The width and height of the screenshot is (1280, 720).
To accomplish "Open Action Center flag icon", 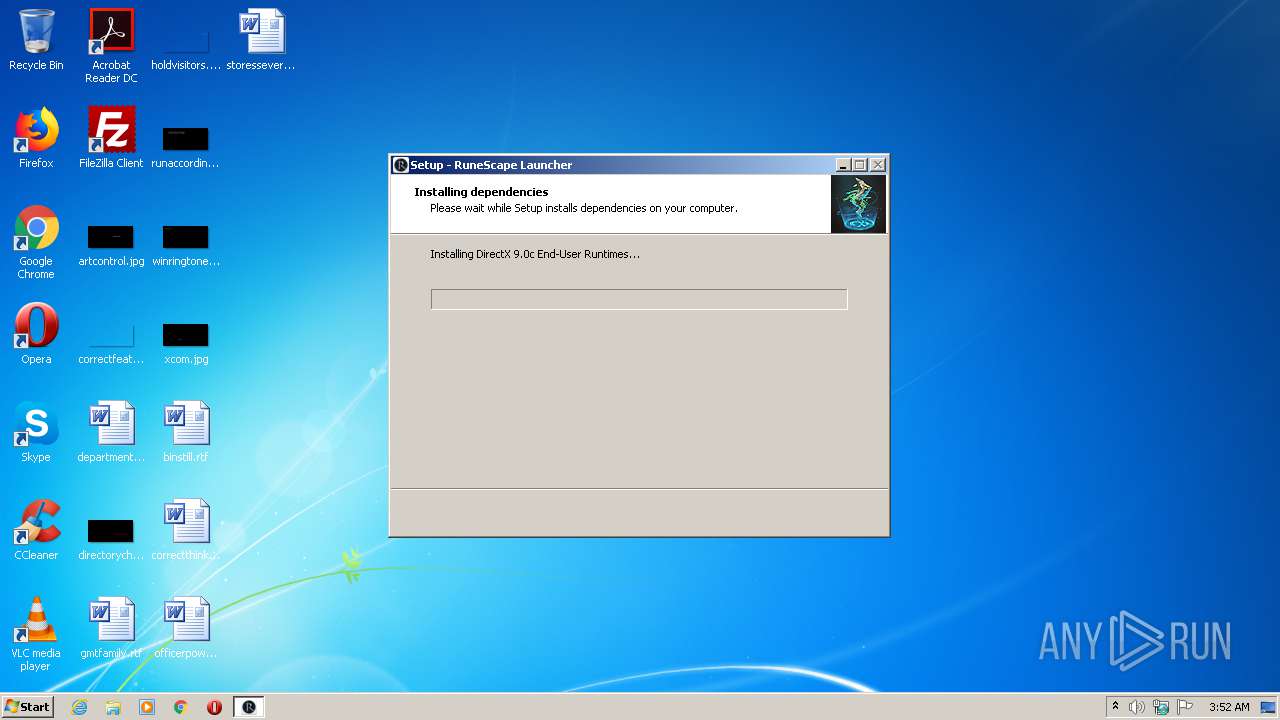I will pos(1185,707).
